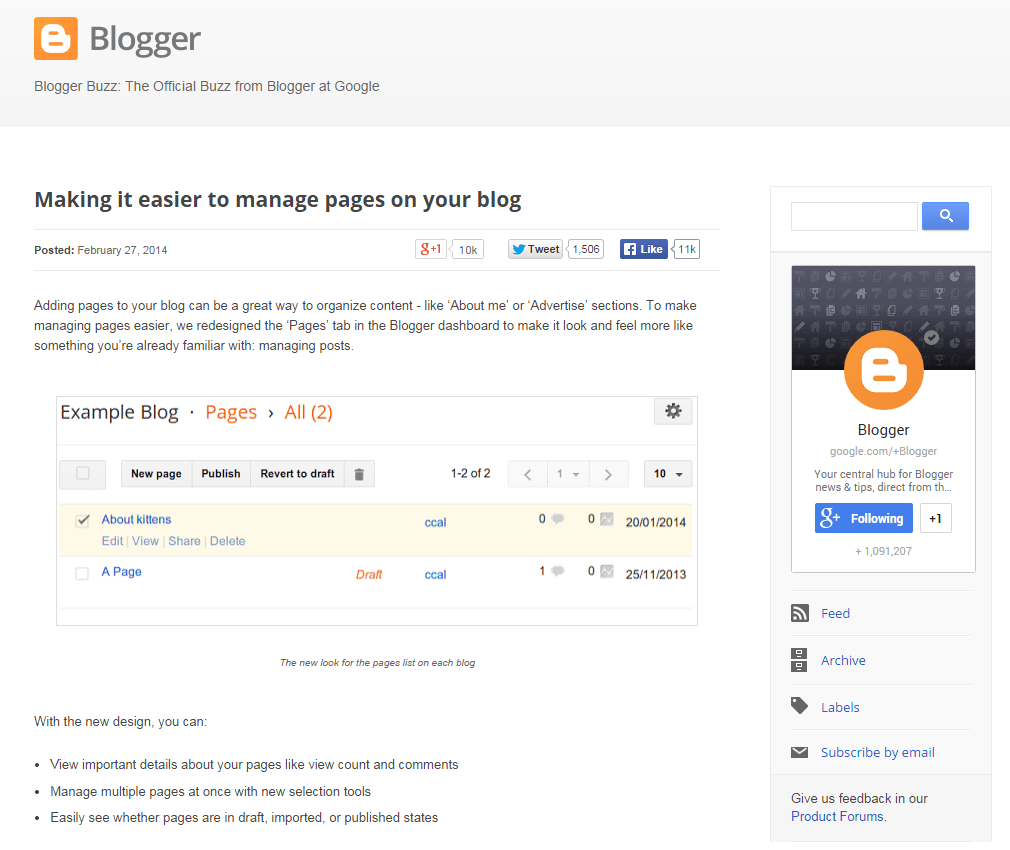Screen dimensions: 1010x850
Task: Click Delete under About kittens
Action: [227, 541]
